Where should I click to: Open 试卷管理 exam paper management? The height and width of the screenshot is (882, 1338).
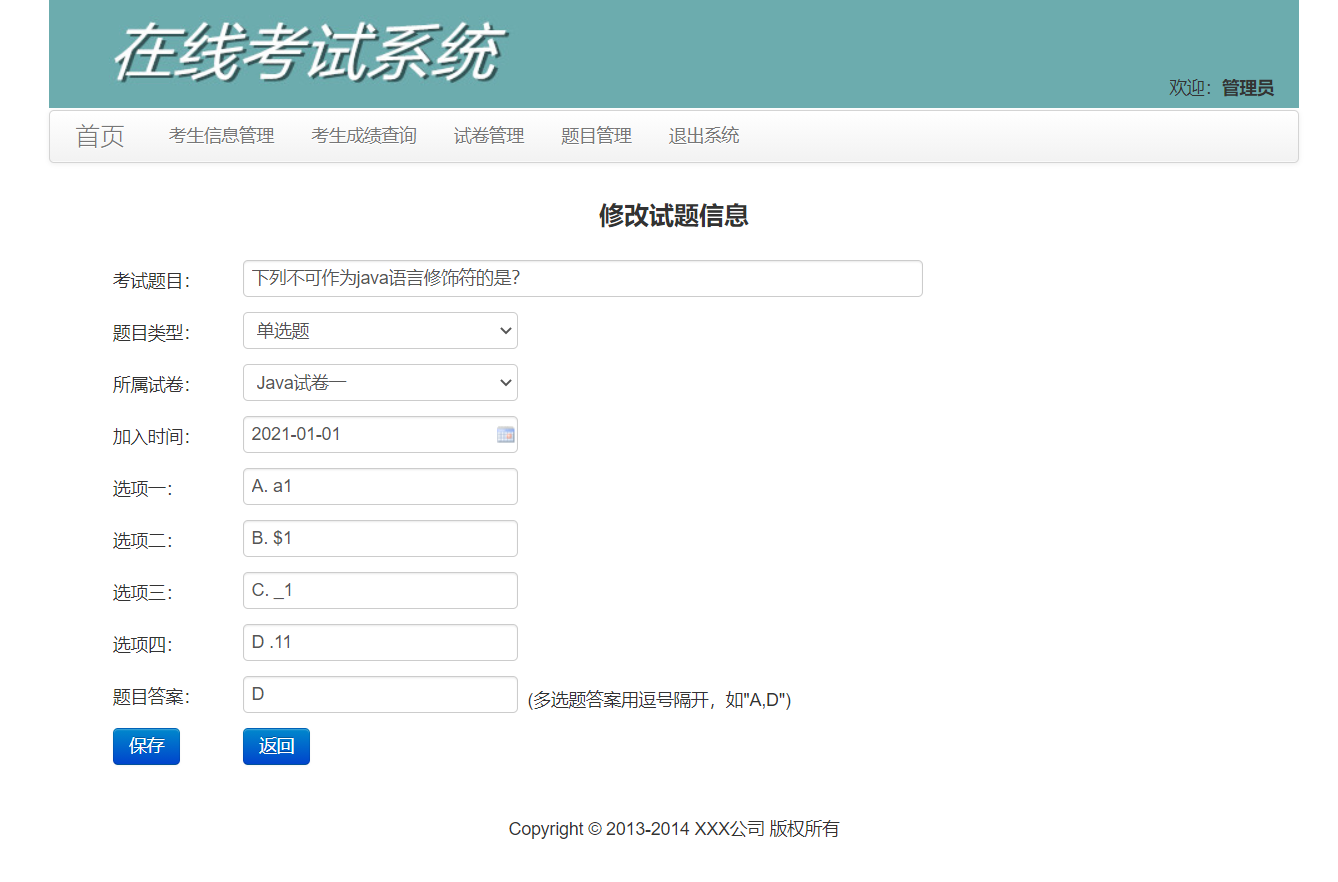click(x=489, y=136)
